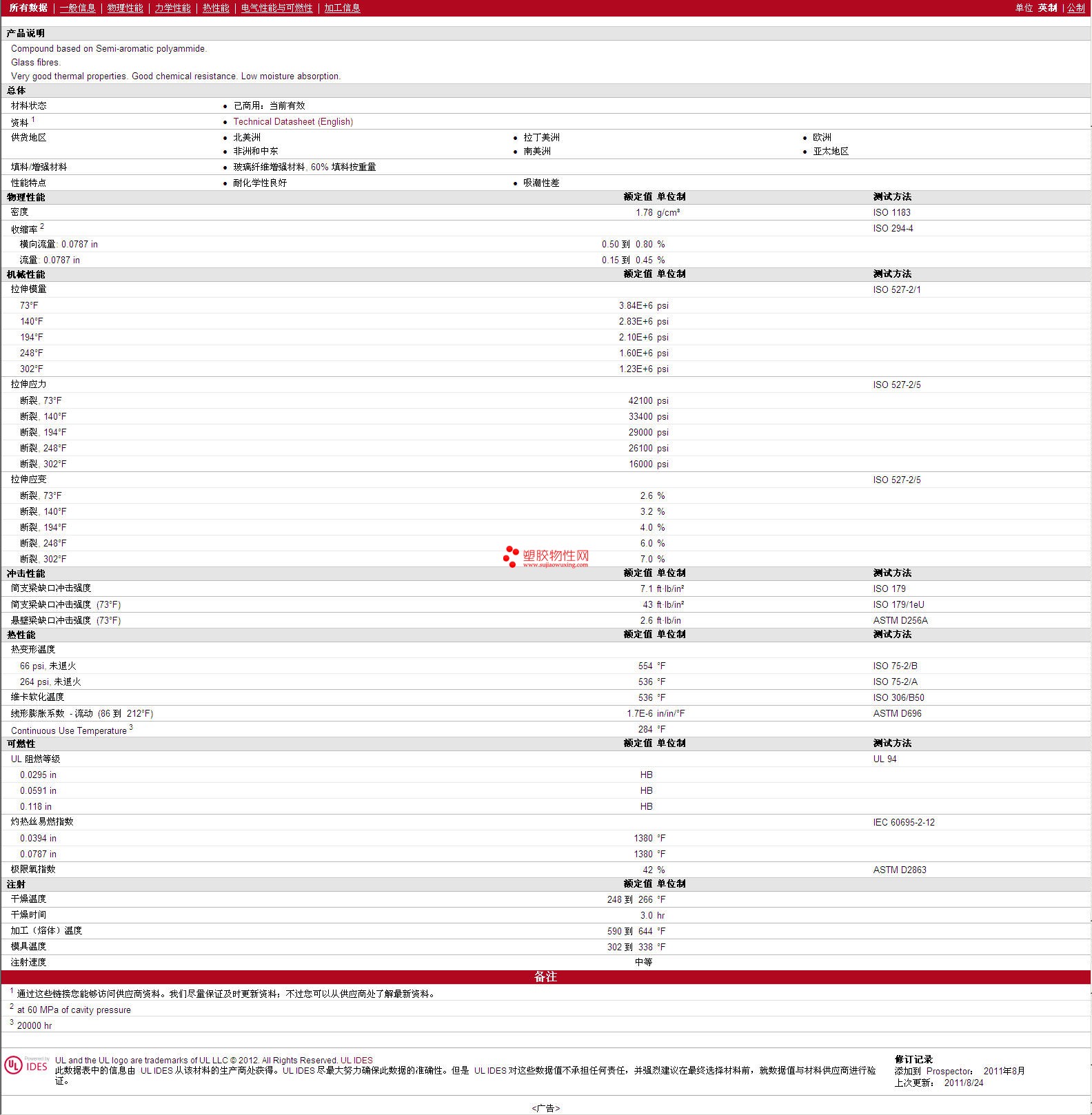The width and height of the screenshot is (1092, 1115).
Task: Click the ISO 75-2/B test method
Action: (895, 666)
